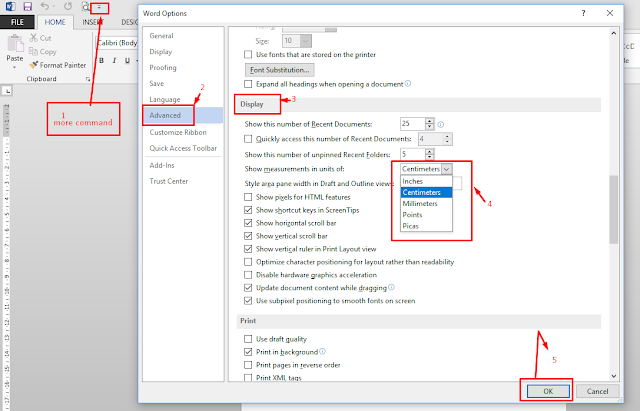
Task: Uncheck Print in background
Action: coord(248,352)
